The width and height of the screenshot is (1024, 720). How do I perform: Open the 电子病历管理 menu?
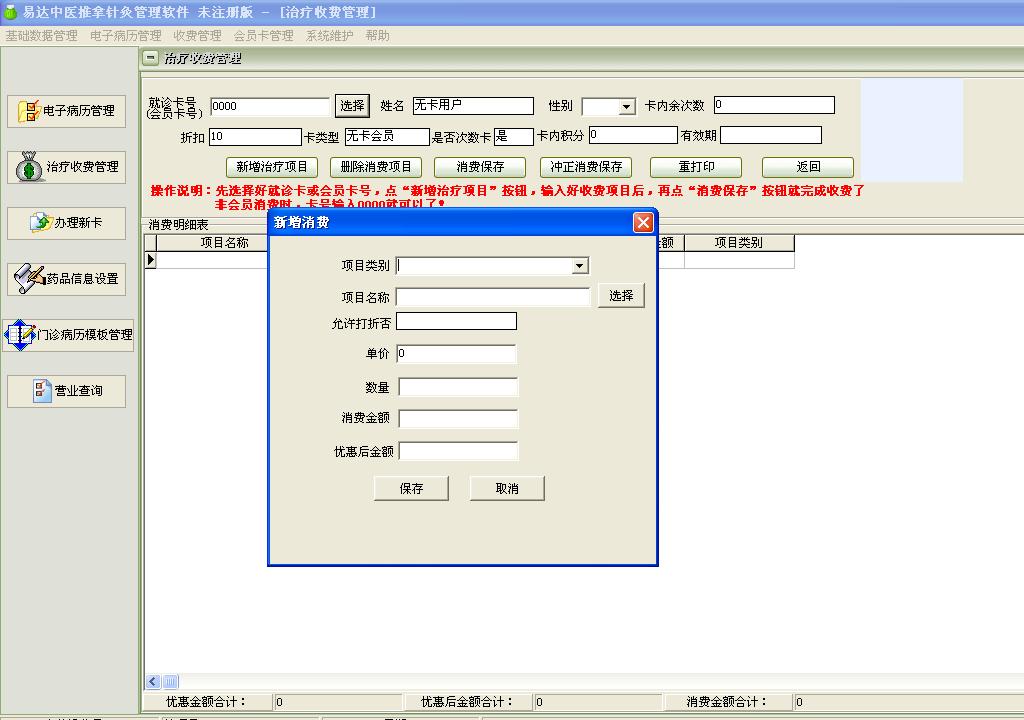(125, 36)
